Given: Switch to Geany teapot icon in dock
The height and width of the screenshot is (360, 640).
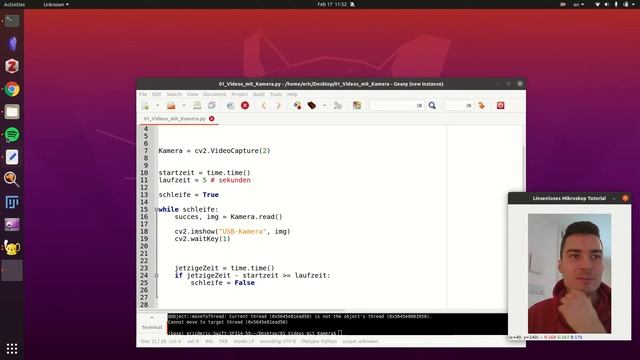Looking at the screenshot, I should pyautogui.click(x=12, y=248).
